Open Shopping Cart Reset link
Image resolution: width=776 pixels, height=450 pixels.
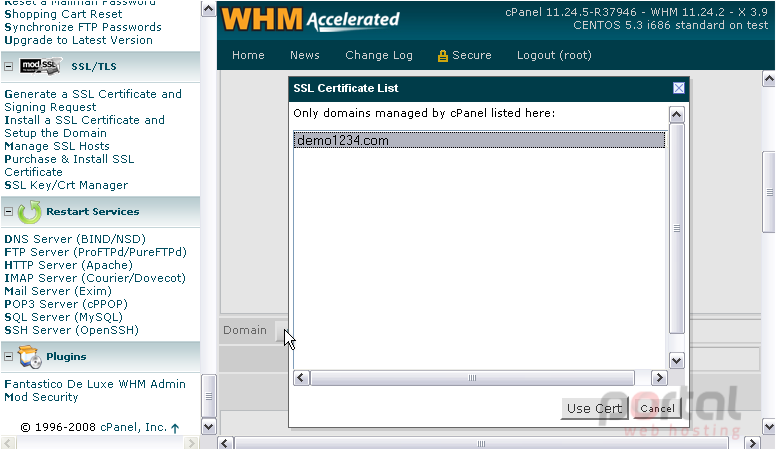pyautogui.click(x=63, y=14)
